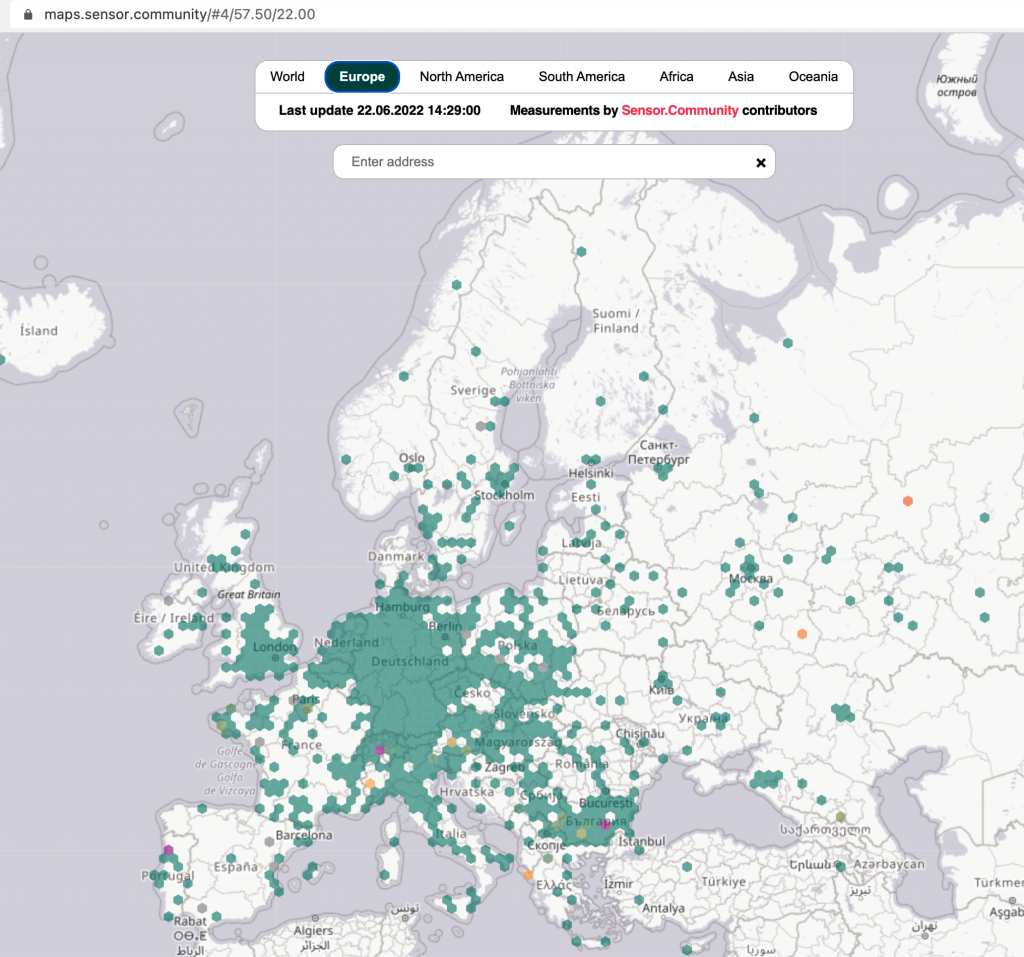Select the pink hexagon near България
The width and height of the screenshot is (1024, 957).
click(605, 825)
